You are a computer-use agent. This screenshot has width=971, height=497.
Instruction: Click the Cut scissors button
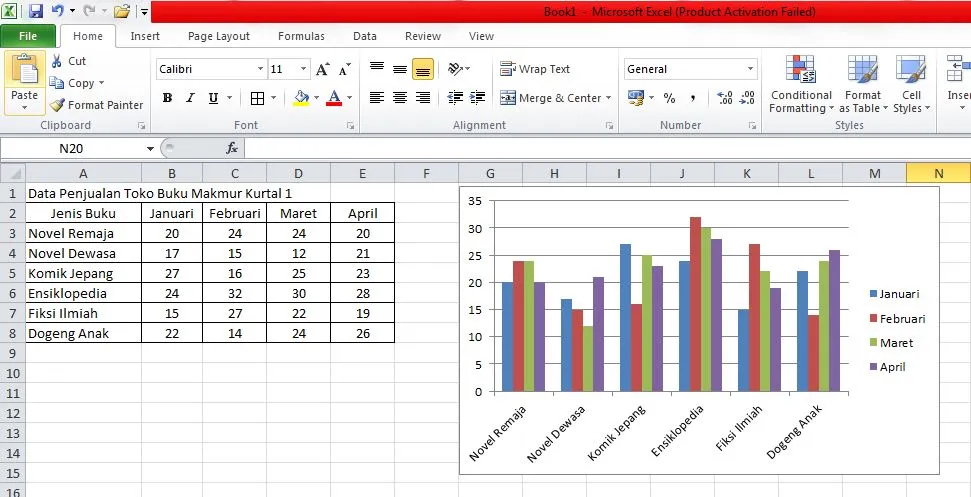tap(68, 61)
